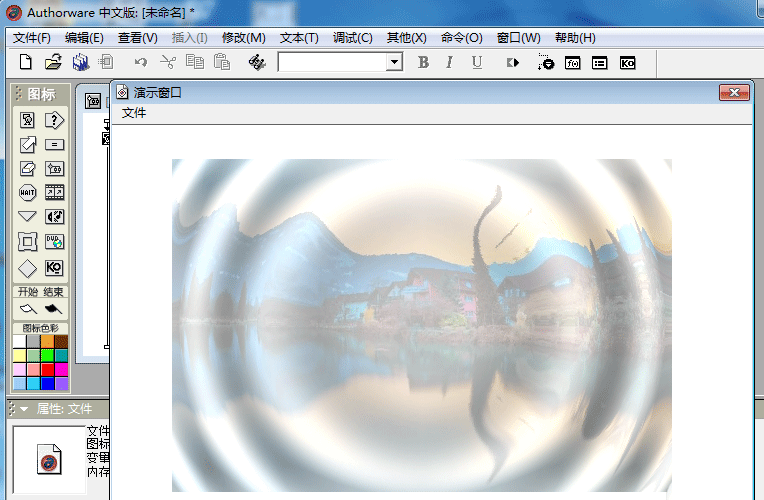Toggle Italic text formatting
Viewport: 764px width, 500px height.
click(x=449, y=63)
